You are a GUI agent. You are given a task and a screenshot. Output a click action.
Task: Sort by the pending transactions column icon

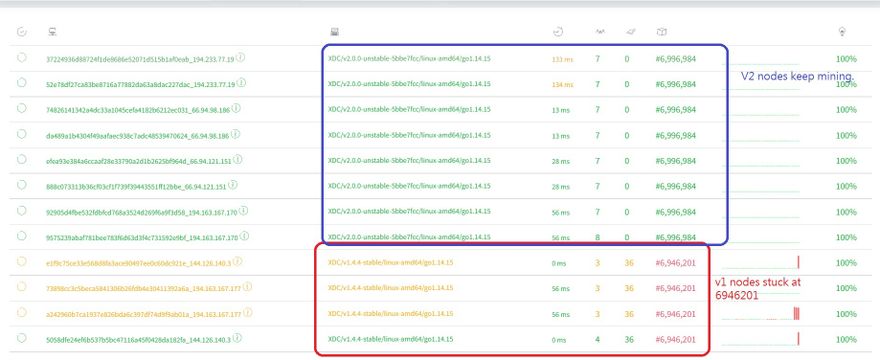click(x=630, y=32)
